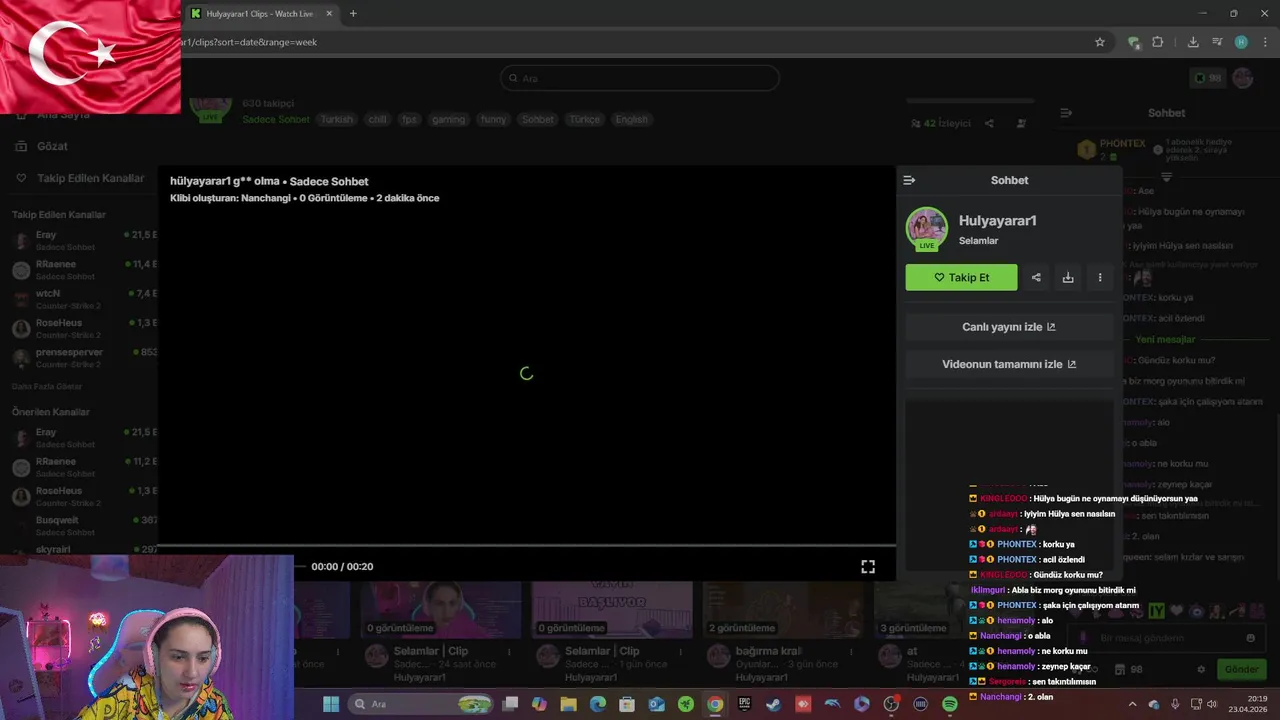Open Hulyayarar1 profile avatar in clip panel

coord(926,228)
